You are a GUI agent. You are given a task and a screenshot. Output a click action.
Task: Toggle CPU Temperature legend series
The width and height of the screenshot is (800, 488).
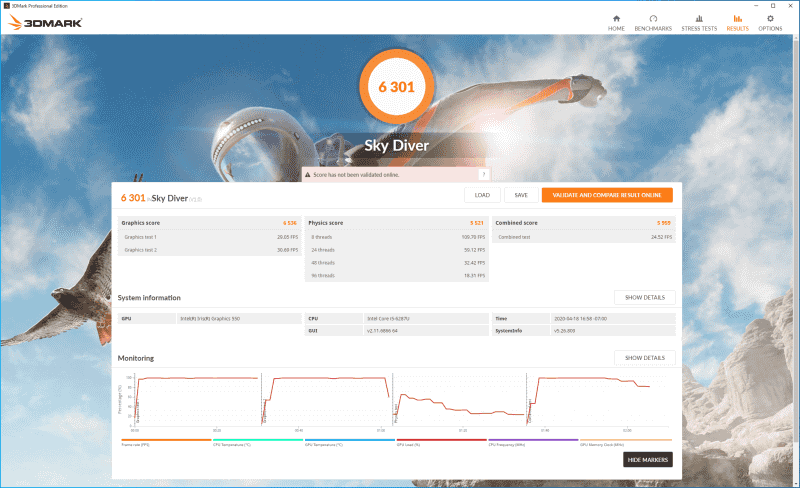pyautogui.click(x=258, y=442)
